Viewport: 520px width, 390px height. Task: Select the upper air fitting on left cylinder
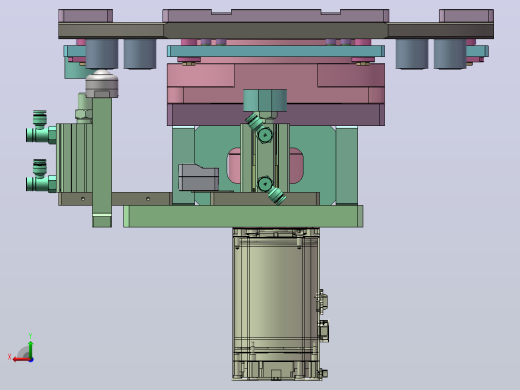(x=41, y=128)
